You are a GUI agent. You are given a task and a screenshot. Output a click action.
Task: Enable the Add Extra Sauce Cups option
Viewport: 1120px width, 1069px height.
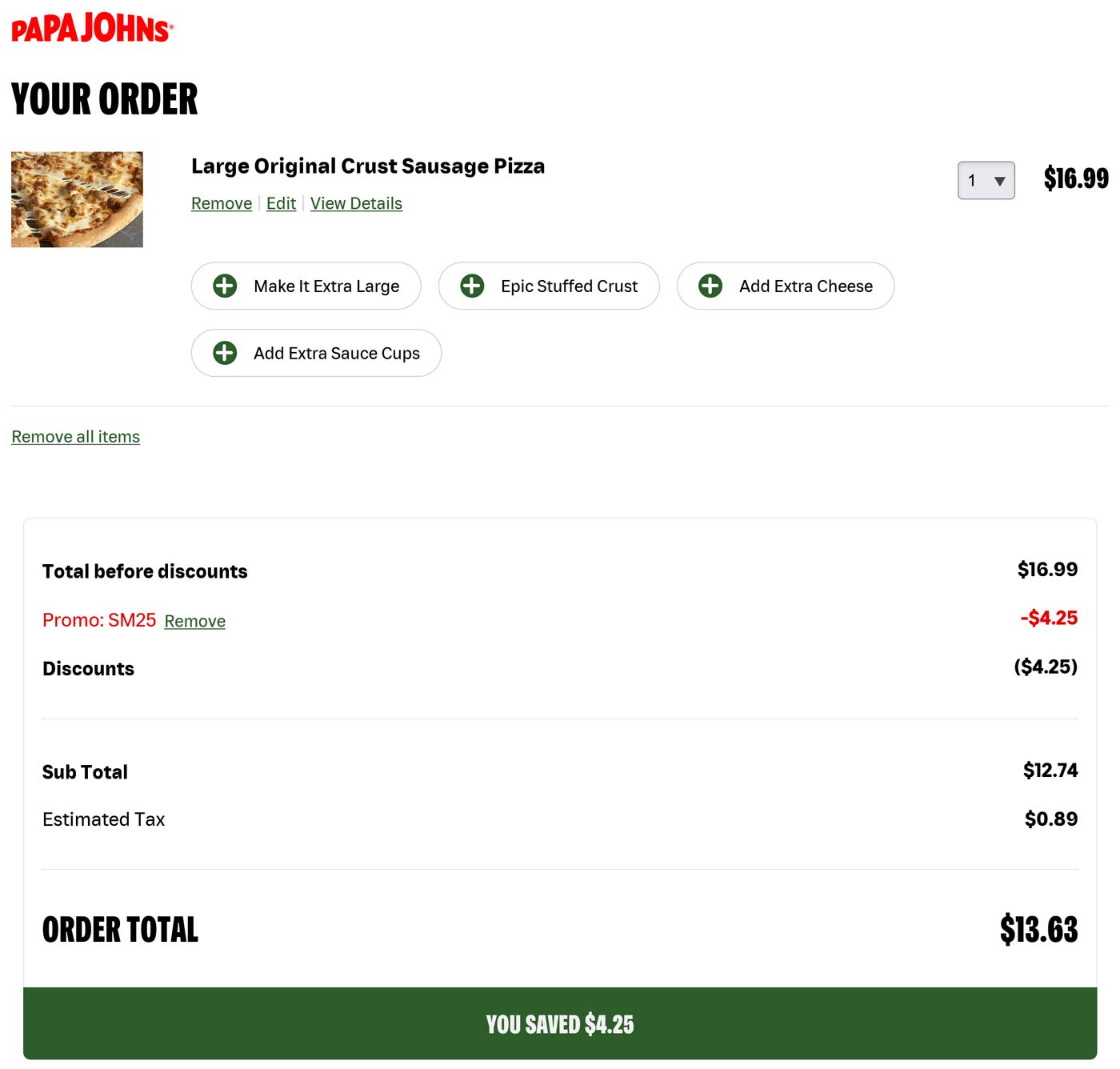pyautogui.click(x=316, y=353)
